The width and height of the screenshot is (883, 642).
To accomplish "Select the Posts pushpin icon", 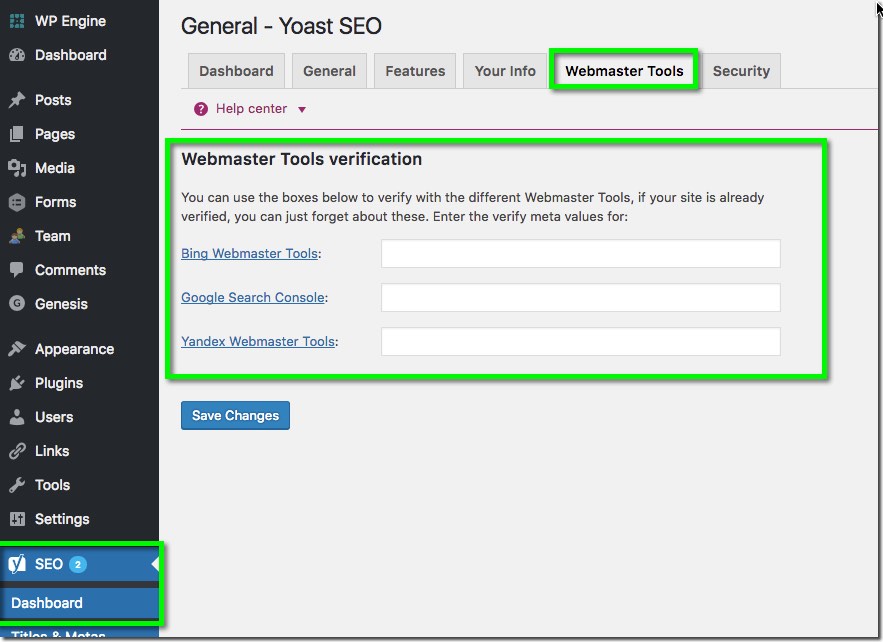I will (16, 100).
